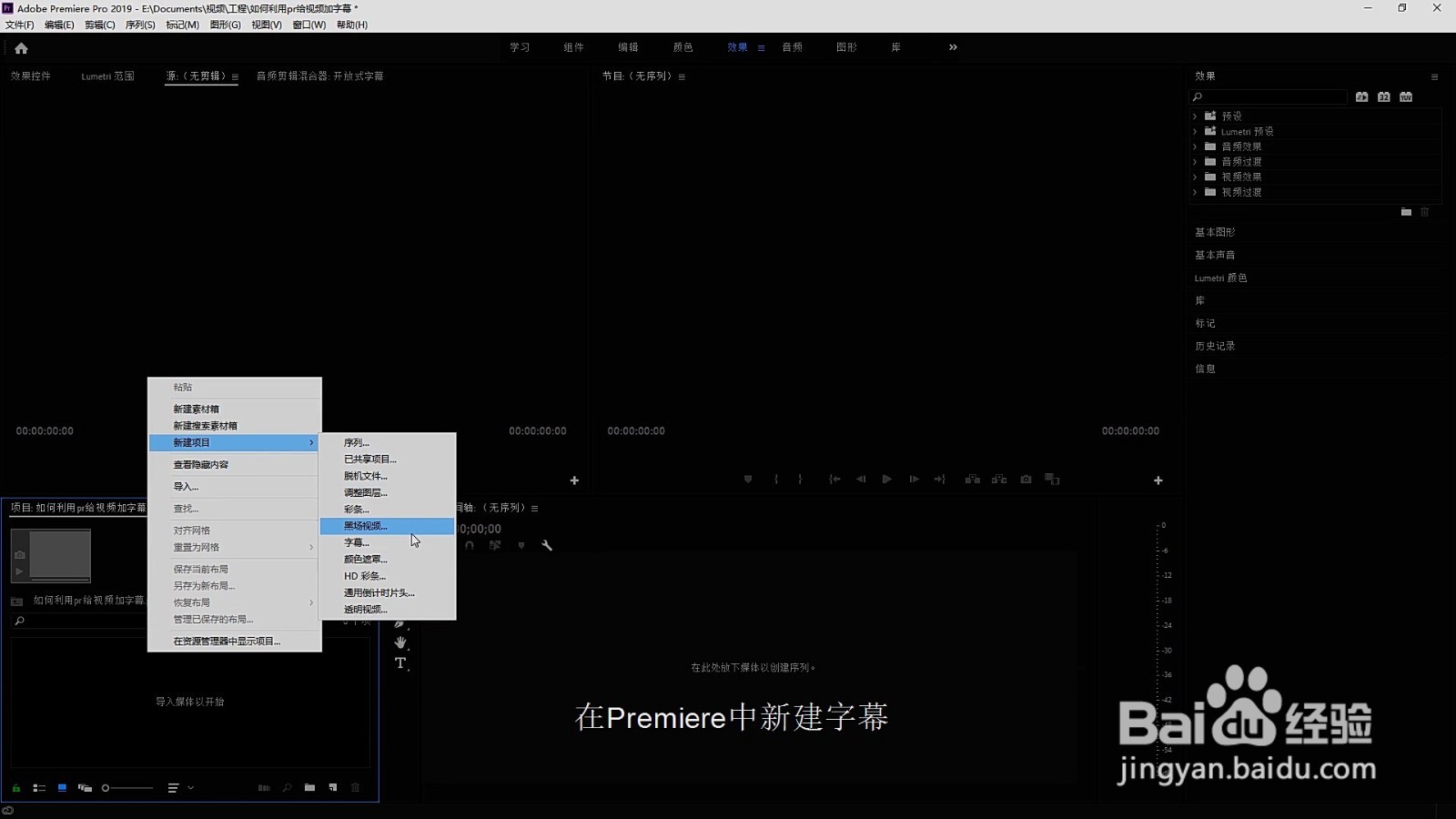Go to In point in Program monitor
Screen dimensions: 1456x819
pos(834,480)
